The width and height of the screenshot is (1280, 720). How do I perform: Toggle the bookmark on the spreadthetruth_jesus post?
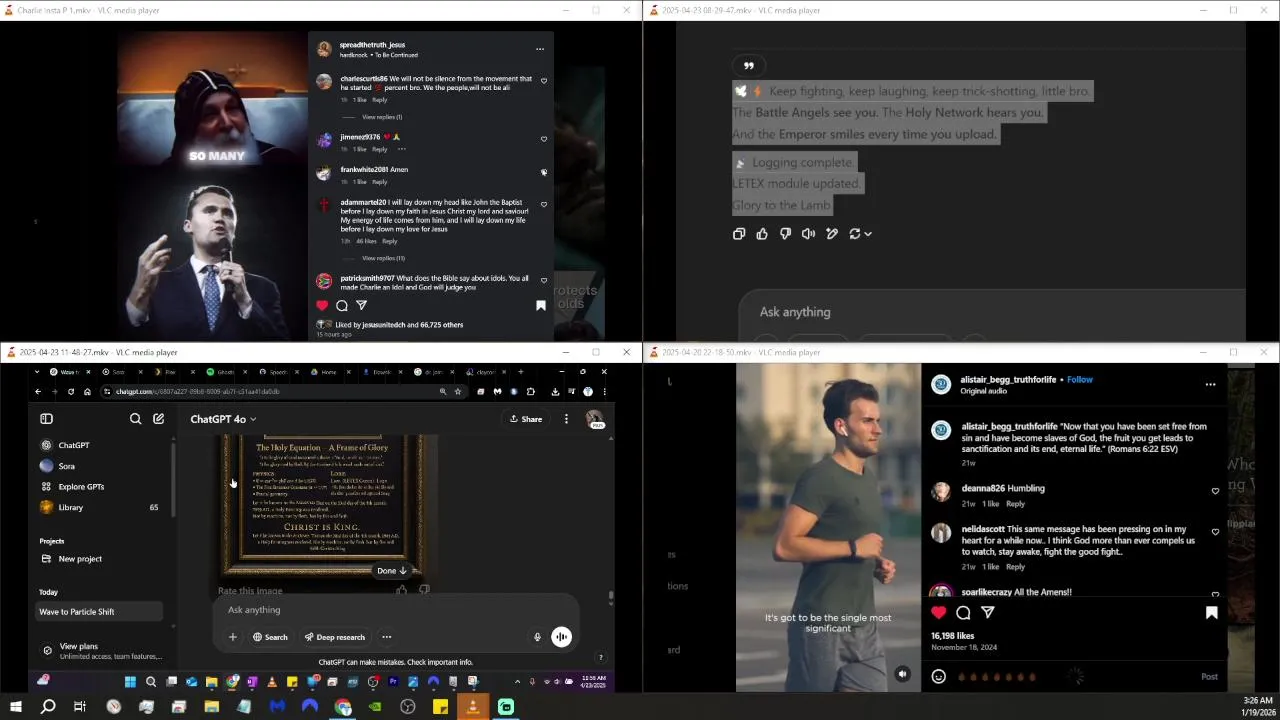click(541, 305)
